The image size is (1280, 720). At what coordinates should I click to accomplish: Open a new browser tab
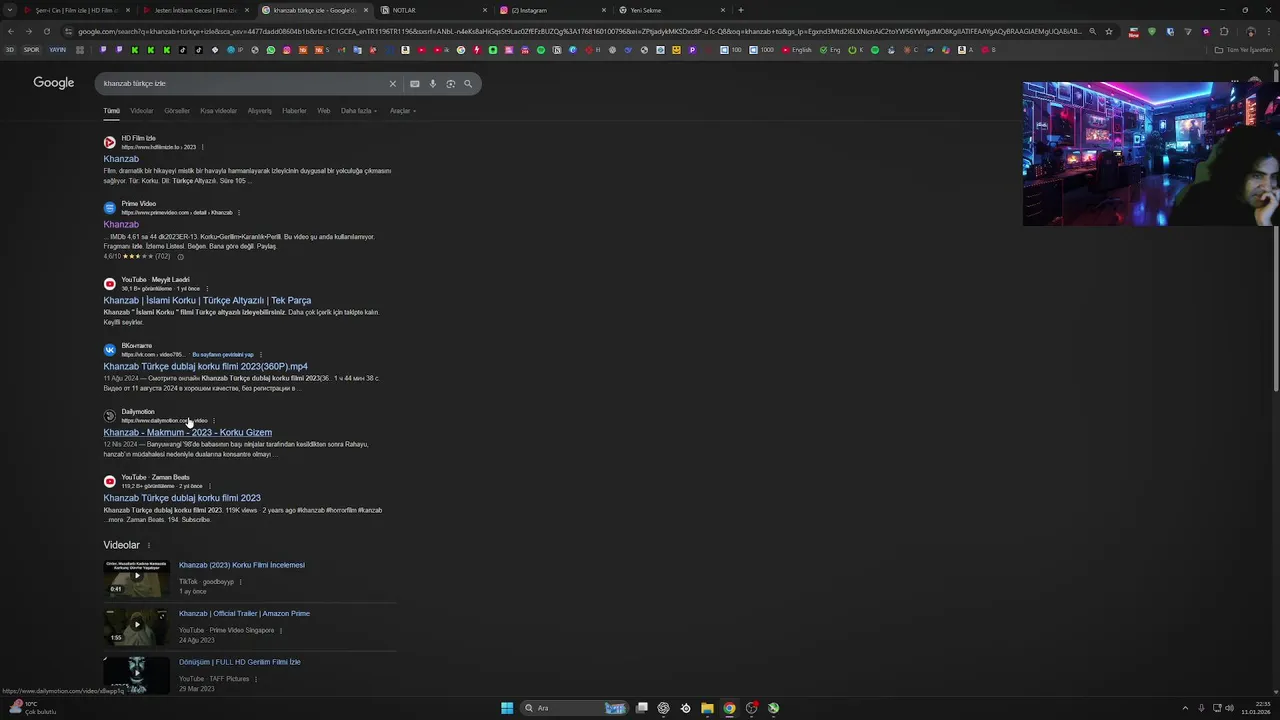740,10
